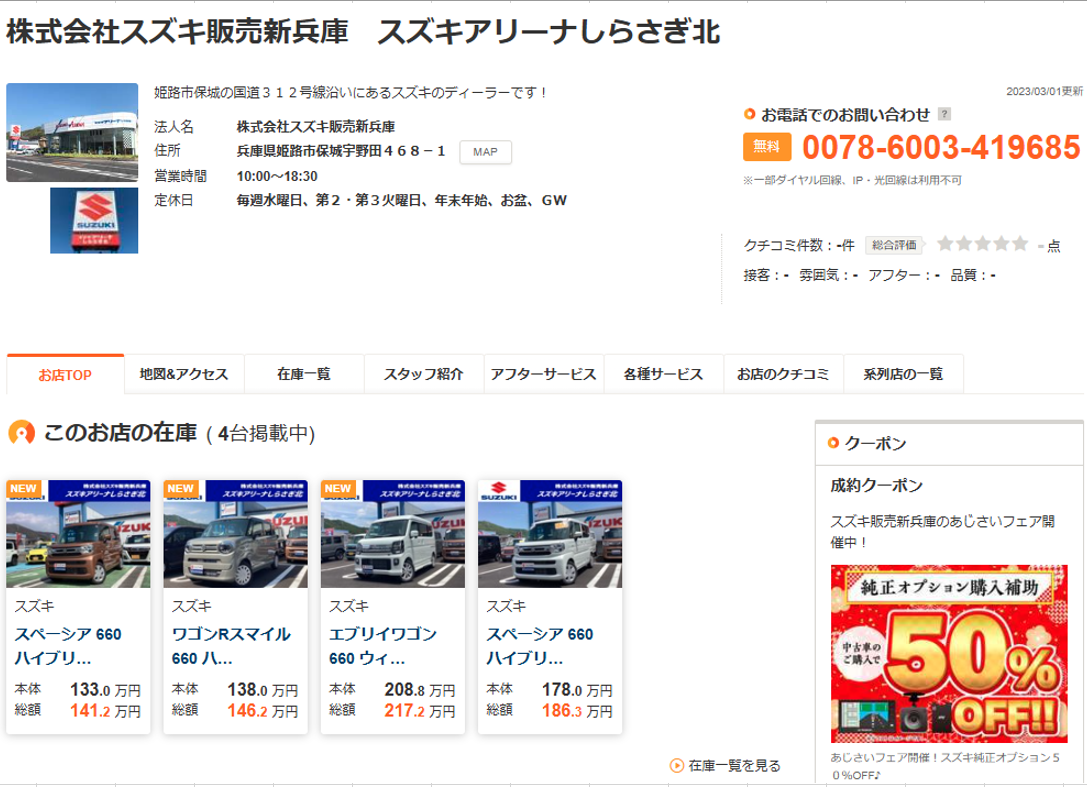Open the エブリイワゴン 660 listing link
Image resolution: width=1087 pixels, height=787 pixels.
pos(383,646)
